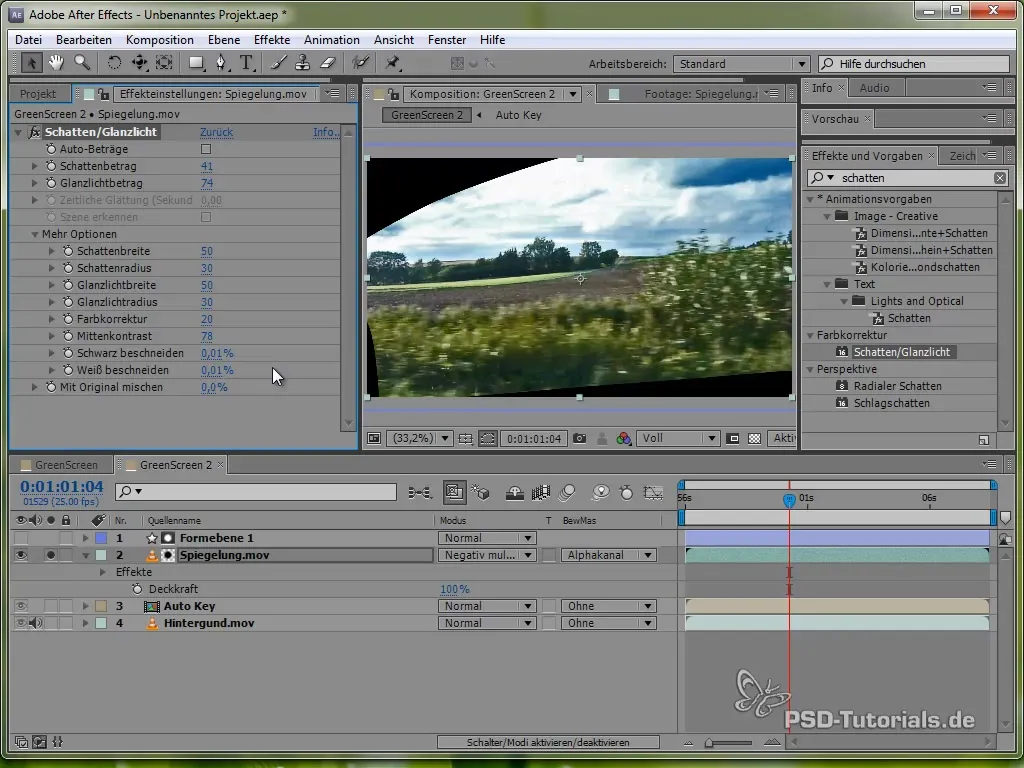Select the Text tool

coord(246,63)
